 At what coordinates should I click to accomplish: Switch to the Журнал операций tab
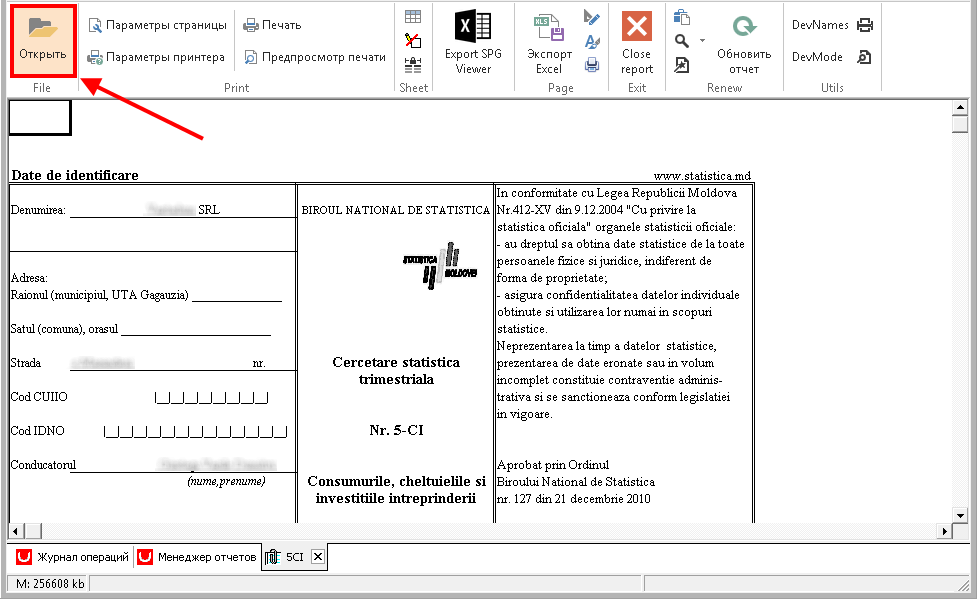tap(74, 557)
